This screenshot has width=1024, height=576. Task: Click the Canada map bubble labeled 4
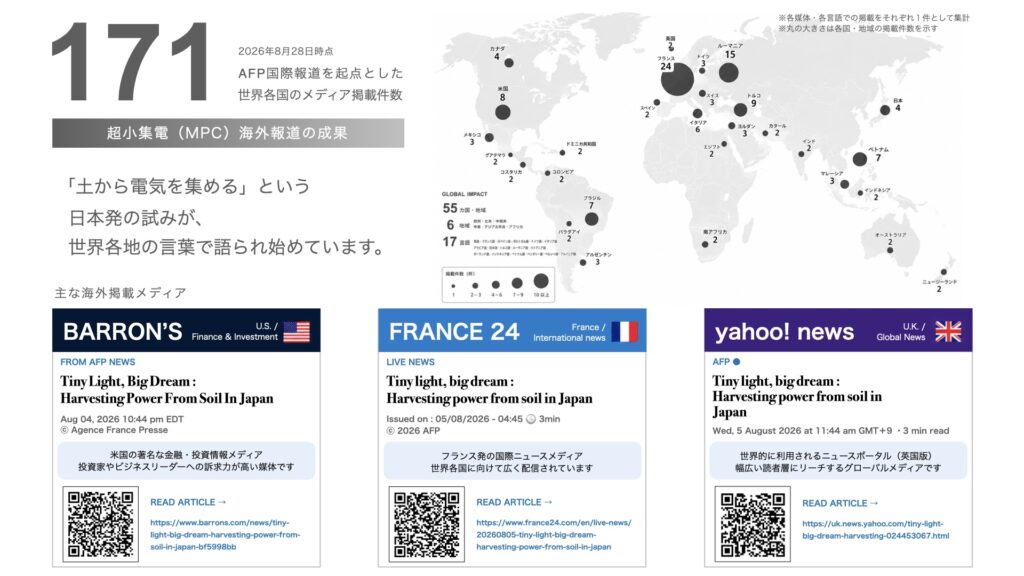(509, 63)
